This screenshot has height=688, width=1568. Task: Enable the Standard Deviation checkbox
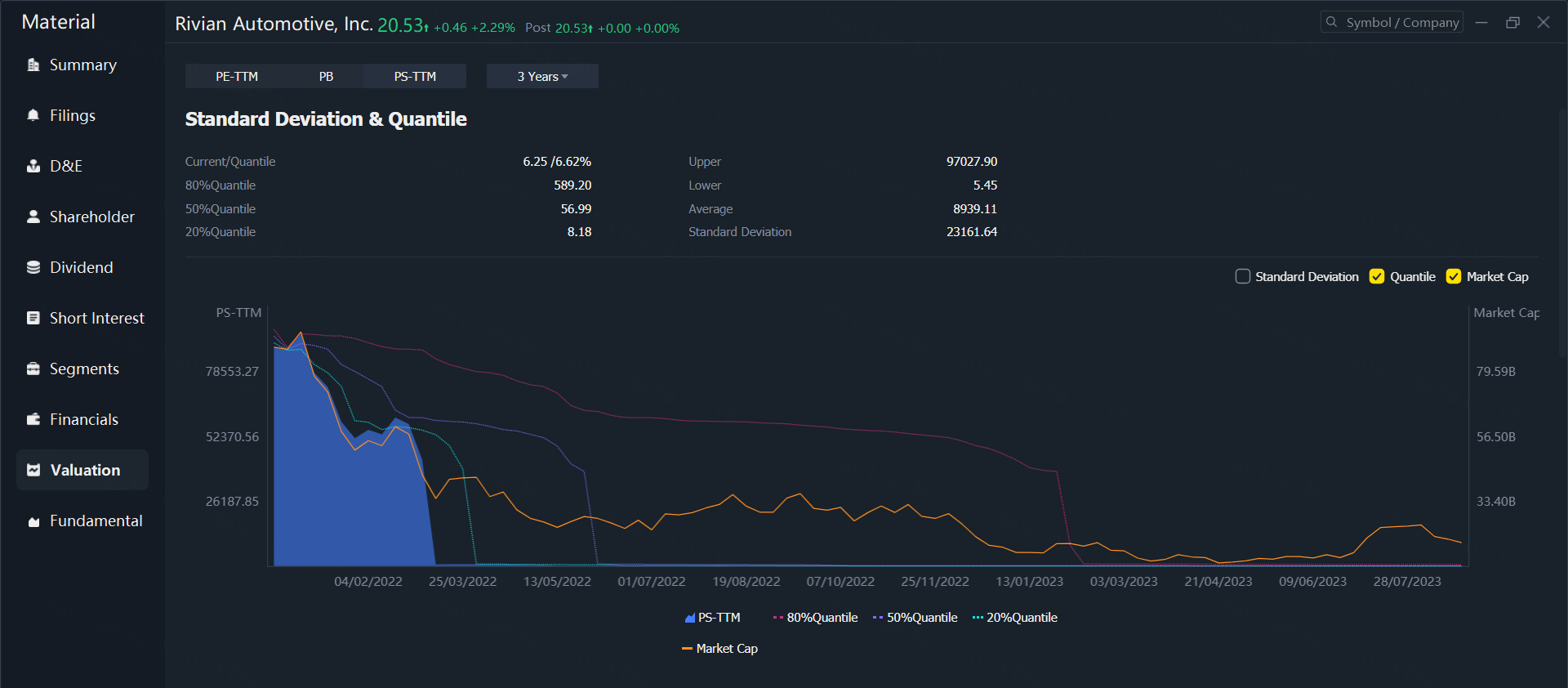tap(1243, 276)
